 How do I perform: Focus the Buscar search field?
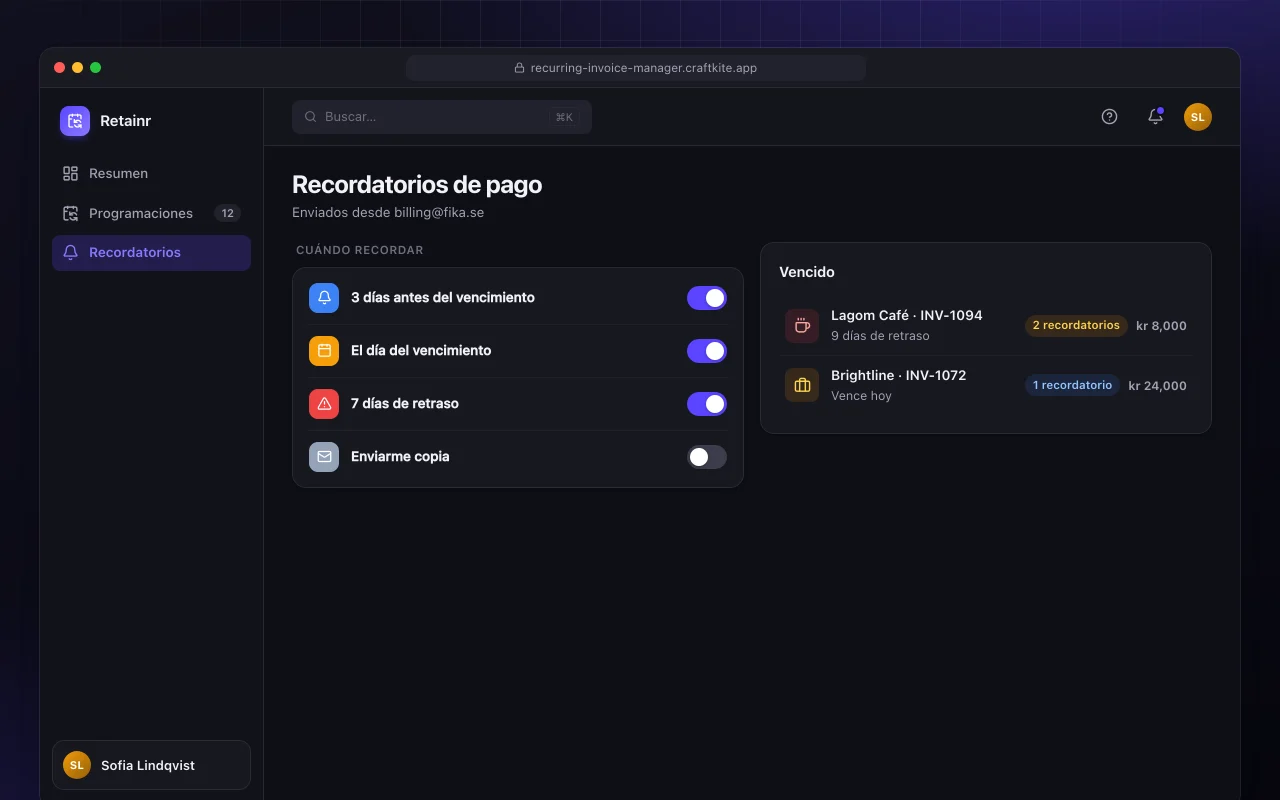(x=442, y=117)
